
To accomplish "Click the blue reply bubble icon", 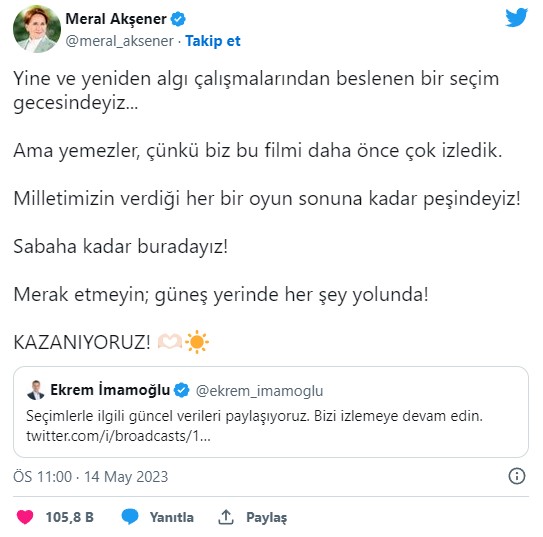I will [130, 517].
